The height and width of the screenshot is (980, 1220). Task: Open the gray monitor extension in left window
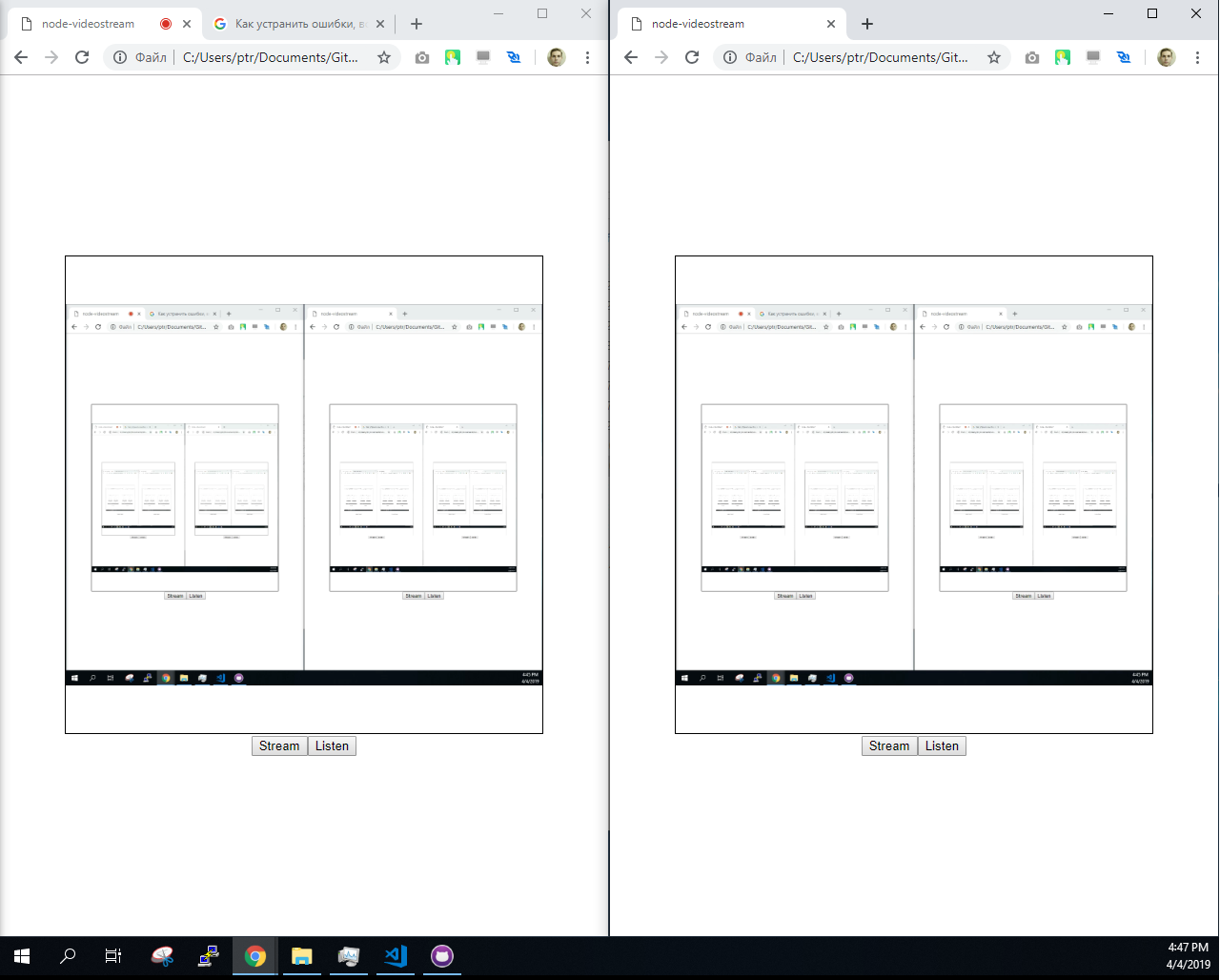483,57
